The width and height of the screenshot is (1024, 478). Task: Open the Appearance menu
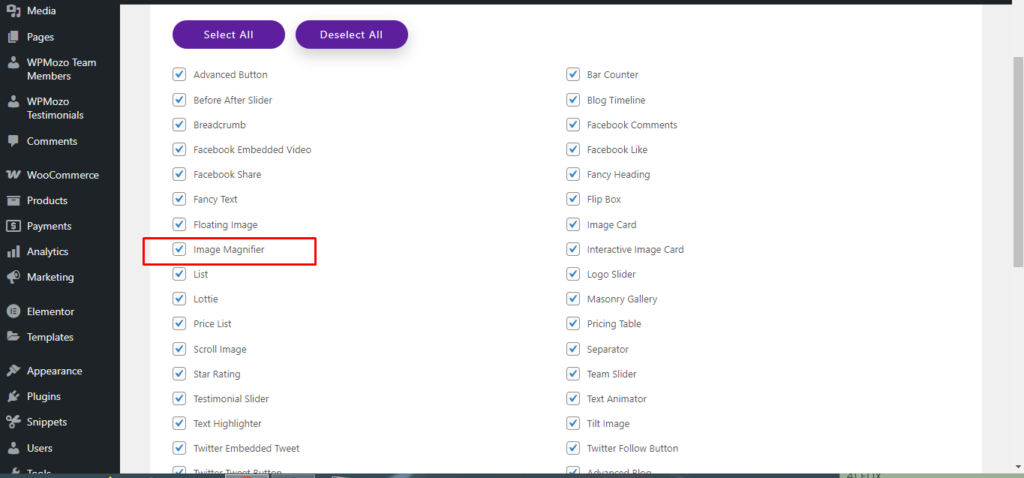pos(54,371)
